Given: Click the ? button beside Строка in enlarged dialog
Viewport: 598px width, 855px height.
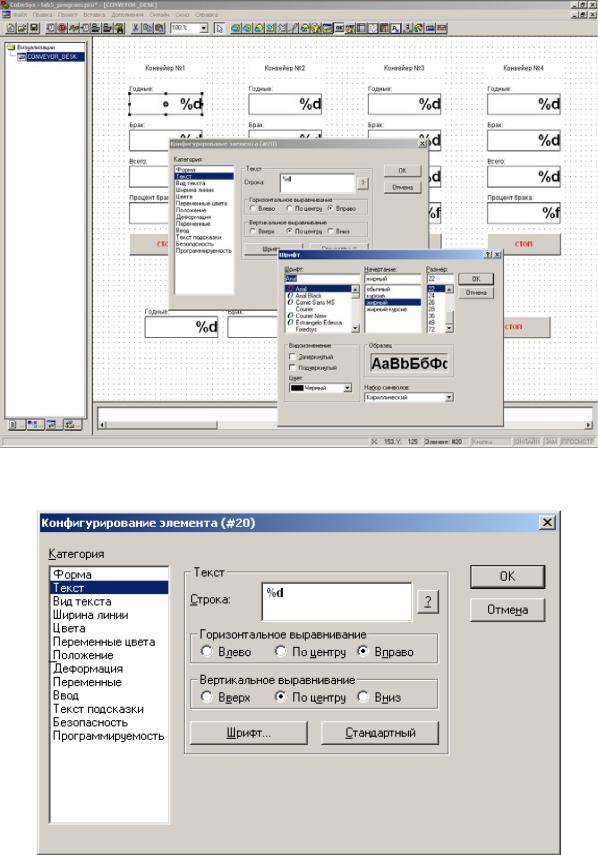Looking at the screenshot, I should point(428,601).
